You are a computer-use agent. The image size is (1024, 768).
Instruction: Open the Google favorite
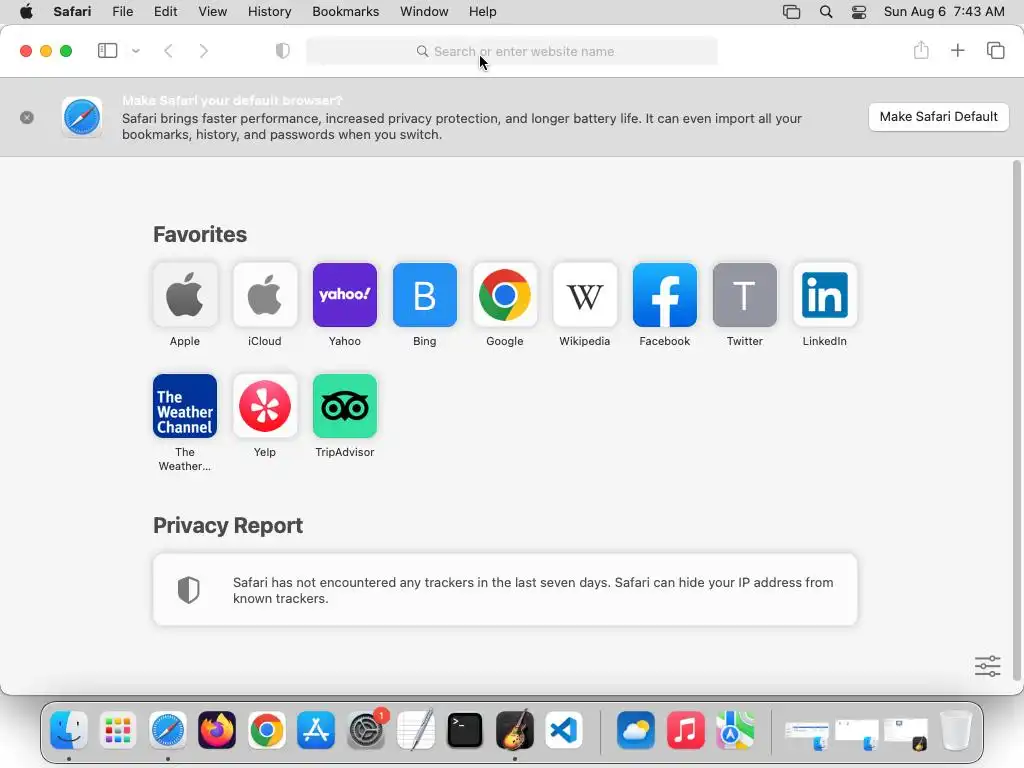(505, 295)
